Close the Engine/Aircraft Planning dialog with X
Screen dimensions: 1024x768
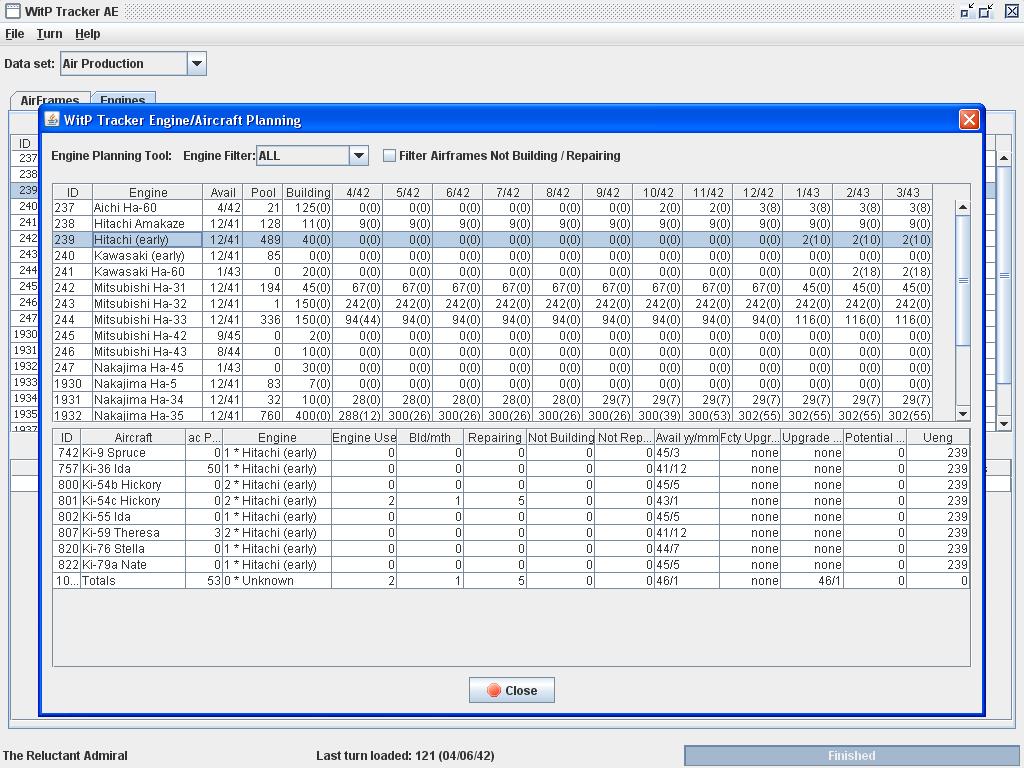tap(968, 120)
